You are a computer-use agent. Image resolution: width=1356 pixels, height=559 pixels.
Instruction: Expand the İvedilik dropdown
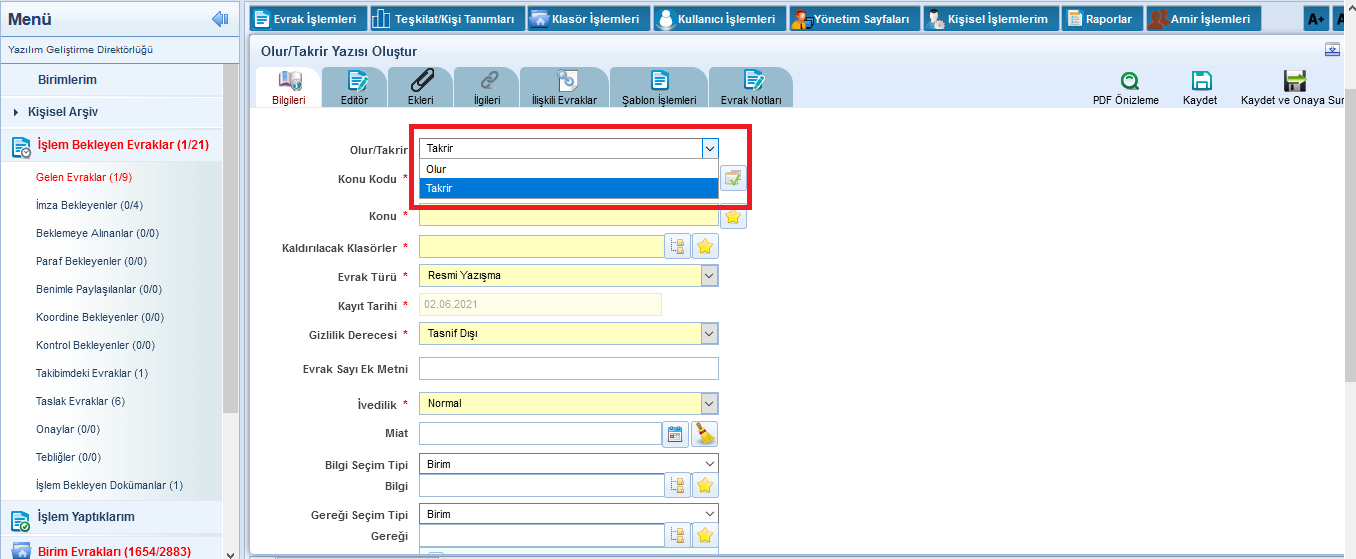pyautogui.click(x=709, y=404)
